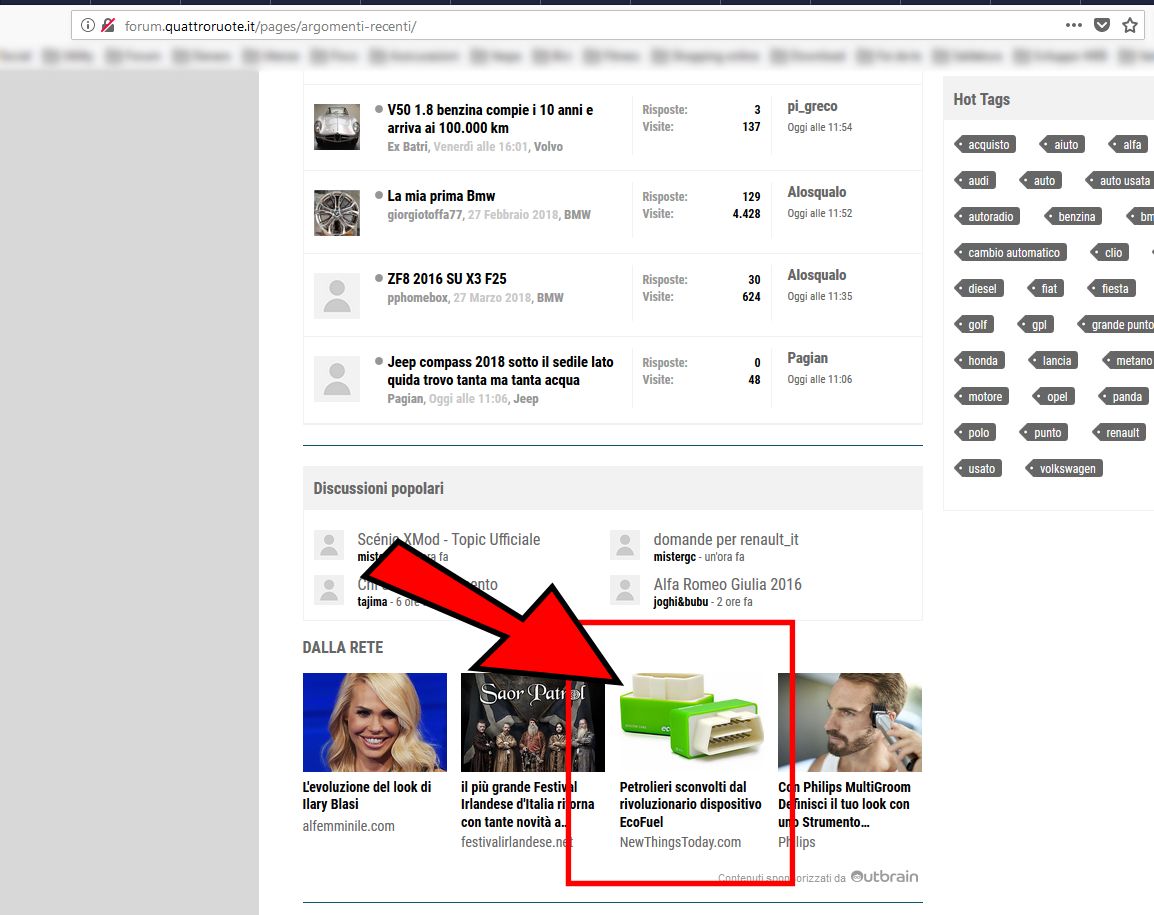Select the benzina hot tag
This screenshot has height=915, width=1154.
click(x=1073, y=216)
